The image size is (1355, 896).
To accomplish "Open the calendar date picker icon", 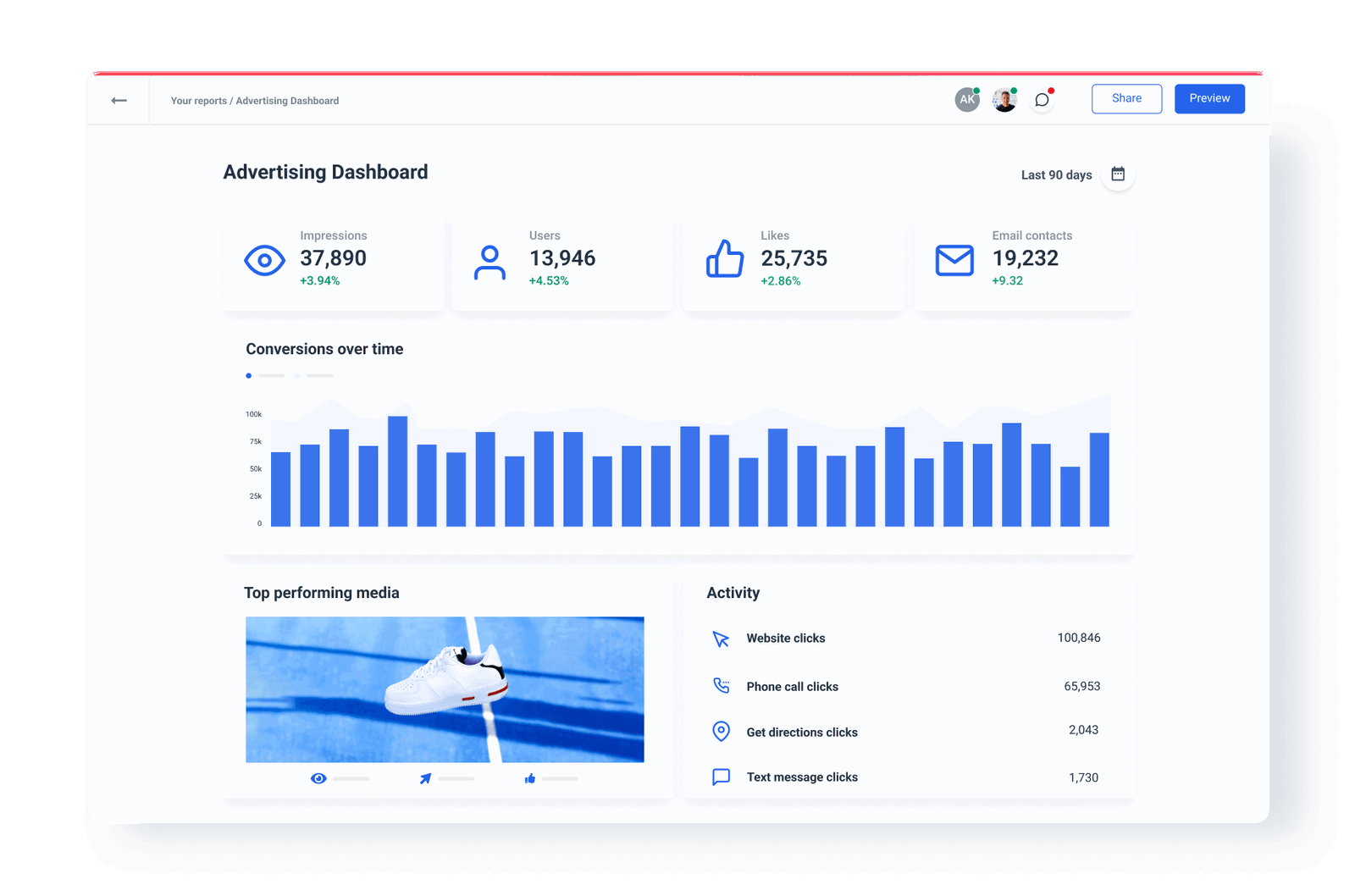I will point(1117,174).
